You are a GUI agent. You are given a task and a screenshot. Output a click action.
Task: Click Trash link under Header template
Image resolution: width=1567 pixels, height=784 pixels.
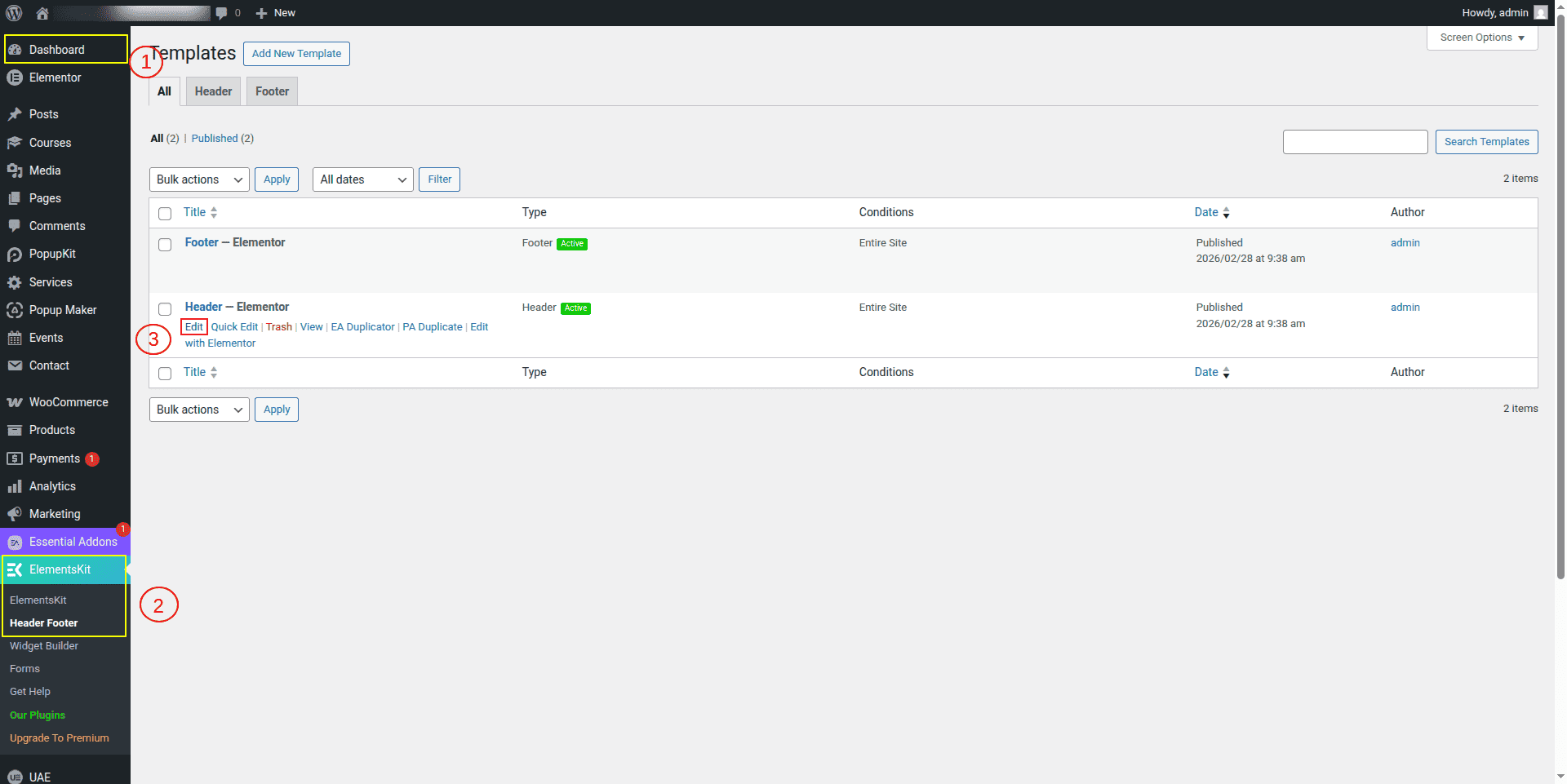click(278, 327)
